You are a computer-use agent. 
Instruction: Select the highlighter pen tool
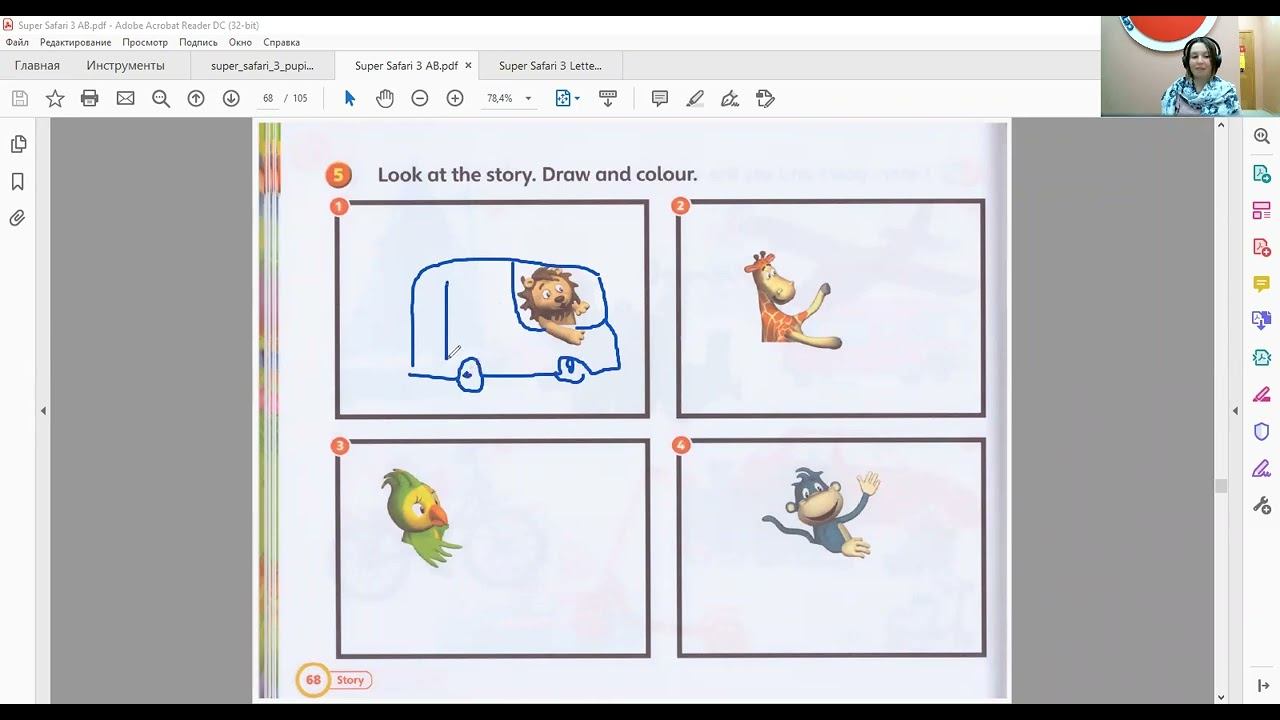[x=695, y=98]
